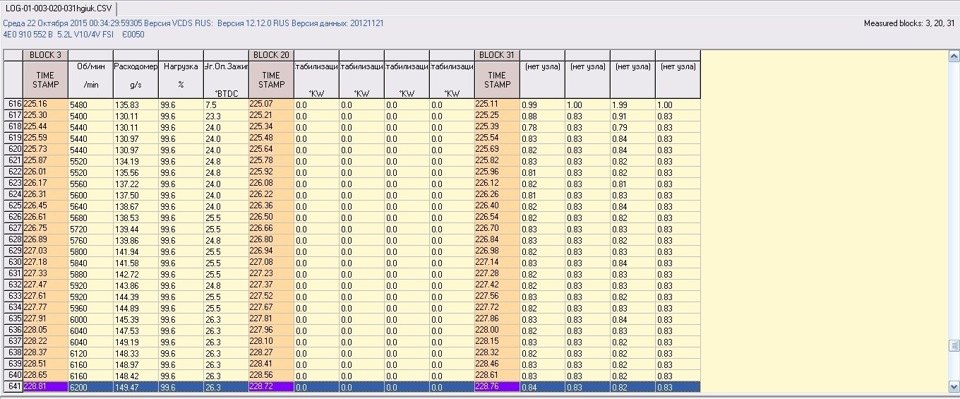
Task: Click timestamp 226.50 in row 626
Action: click(x=271, y=217)
